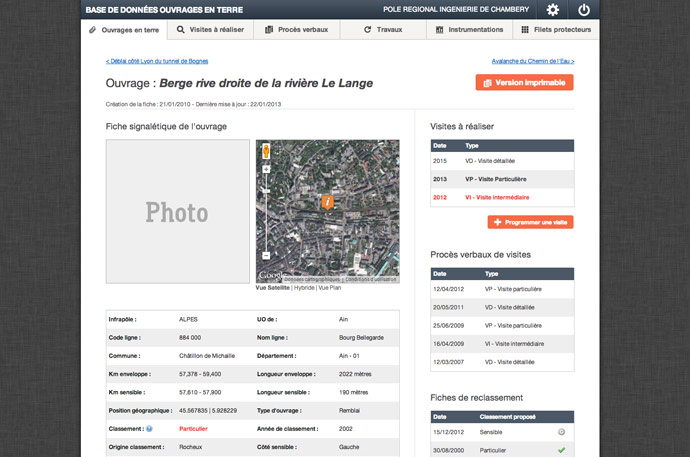
Task: Open the Avalanche du Chemin de l'Eau link
Action: (532, 61)
